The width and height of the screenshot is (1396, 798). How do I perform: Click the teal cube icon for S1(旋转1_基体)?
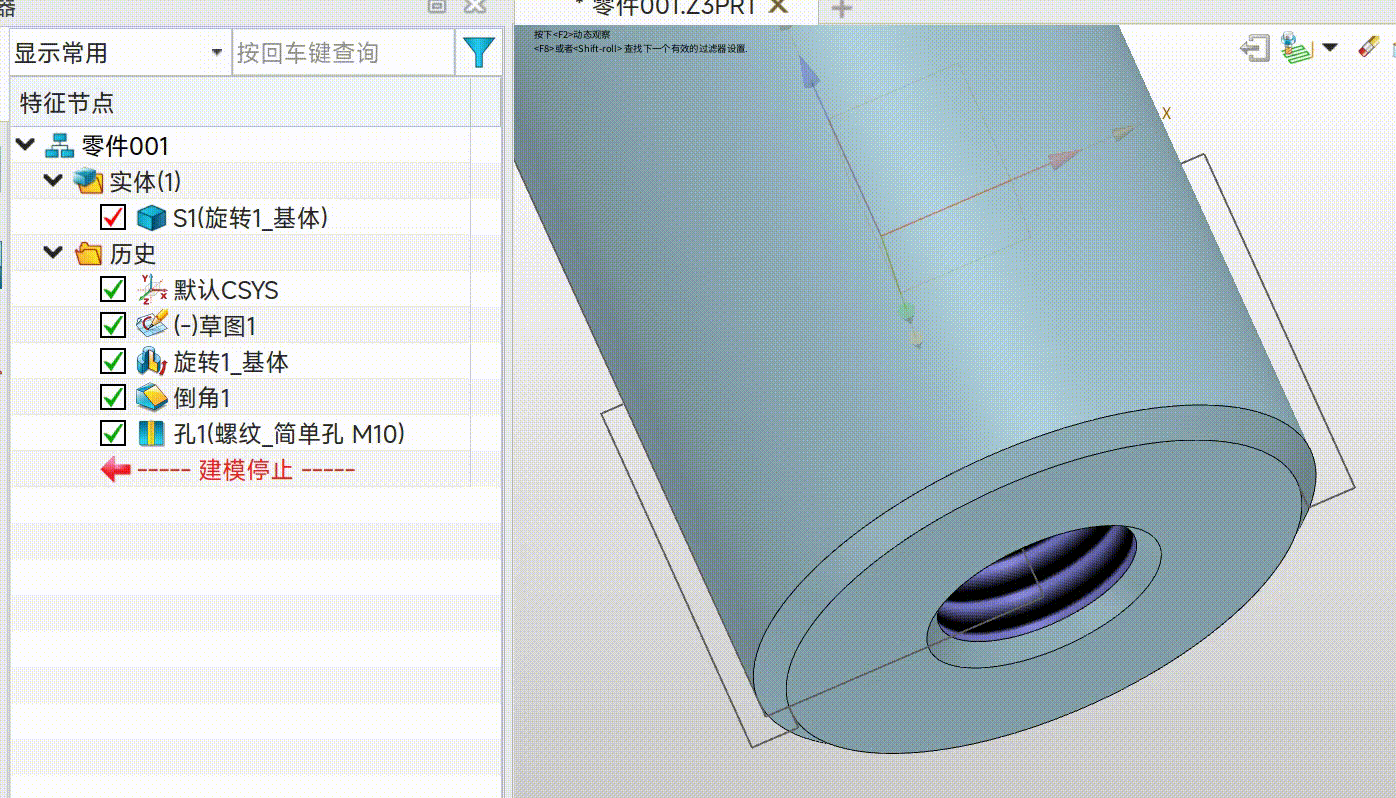point(151,218)
